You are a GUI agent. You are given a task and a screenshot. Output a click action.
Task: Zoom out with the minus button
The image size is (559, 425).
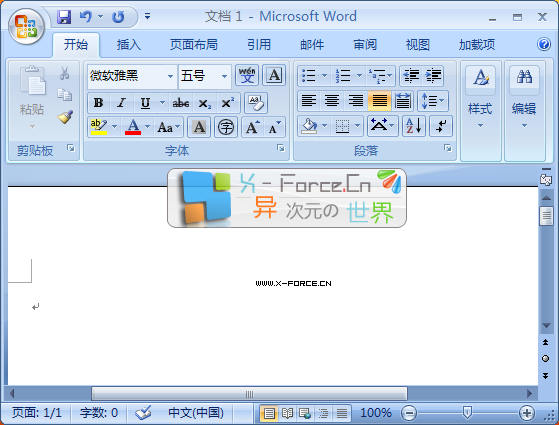point(409,413)
